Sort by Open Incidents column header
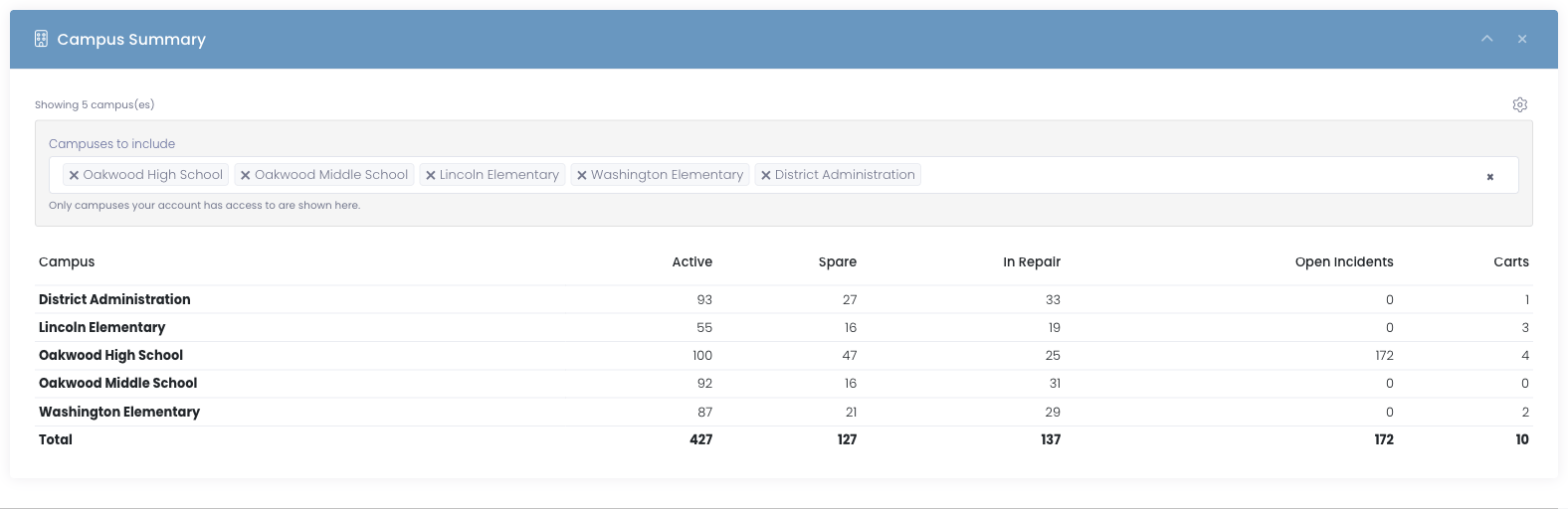 point(1344,261)
